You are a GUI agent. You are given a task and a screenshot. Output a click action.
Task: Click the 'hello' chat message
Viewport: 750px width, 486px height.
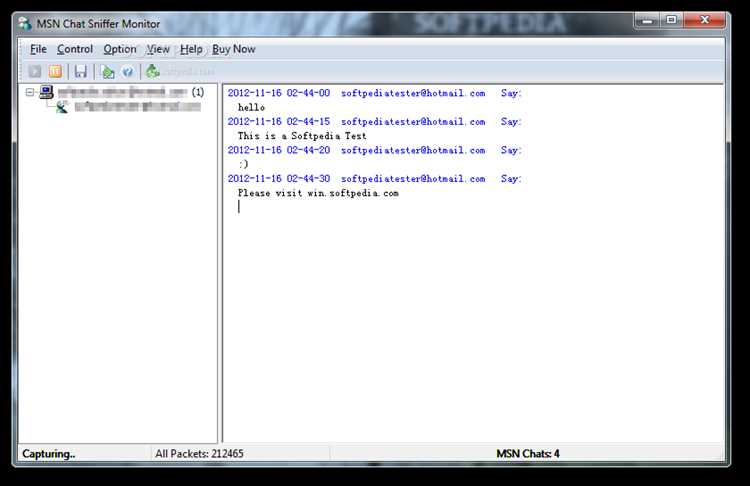tap(251, 108)
